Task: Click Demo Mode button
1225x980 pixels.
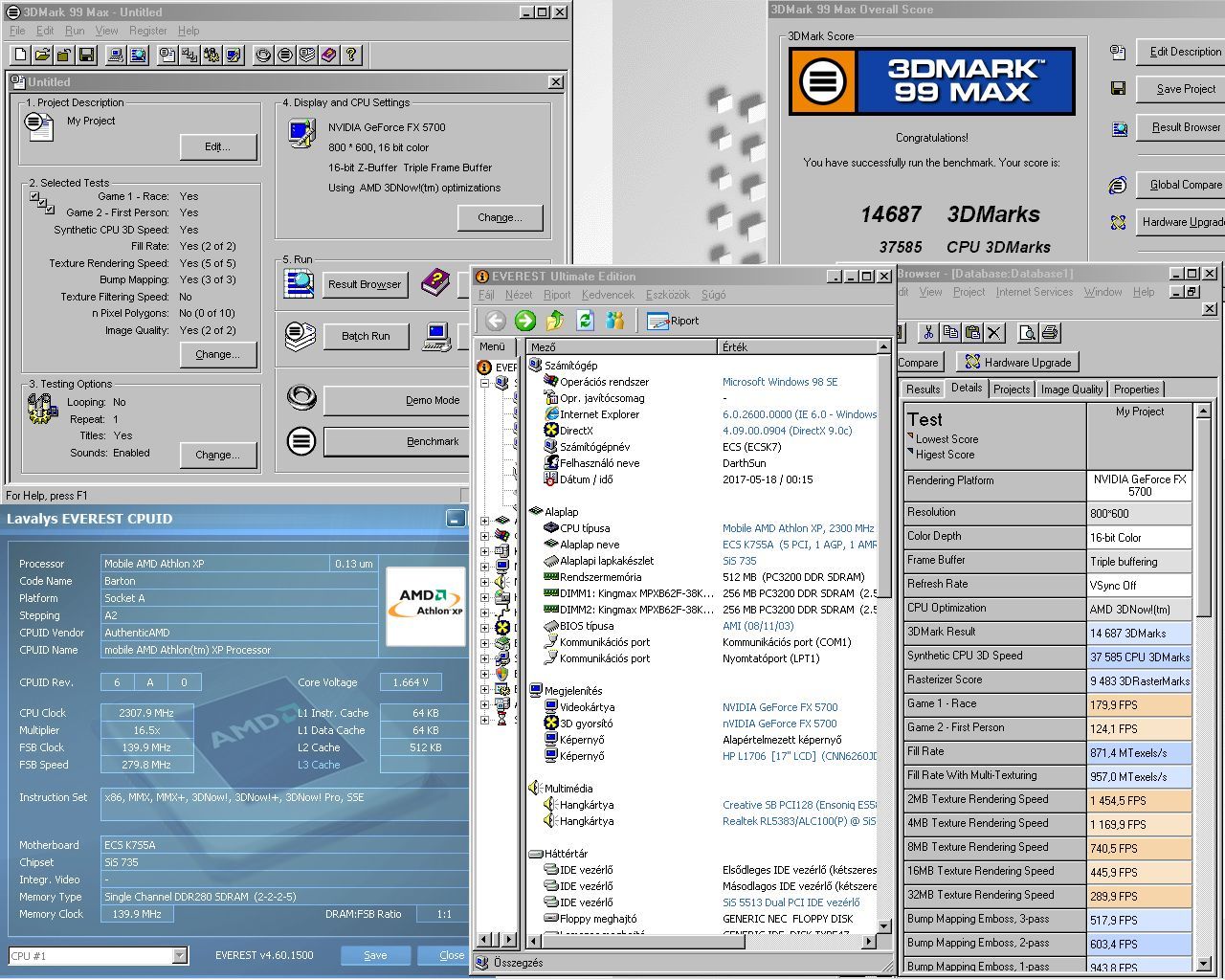Action: tap(397, 400)
